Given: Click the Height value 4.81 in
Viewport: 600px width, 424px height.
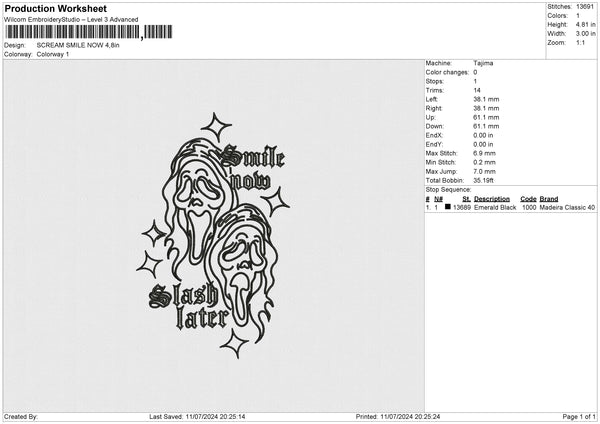Looking at the screenshot, I should [x=585, y=24].
